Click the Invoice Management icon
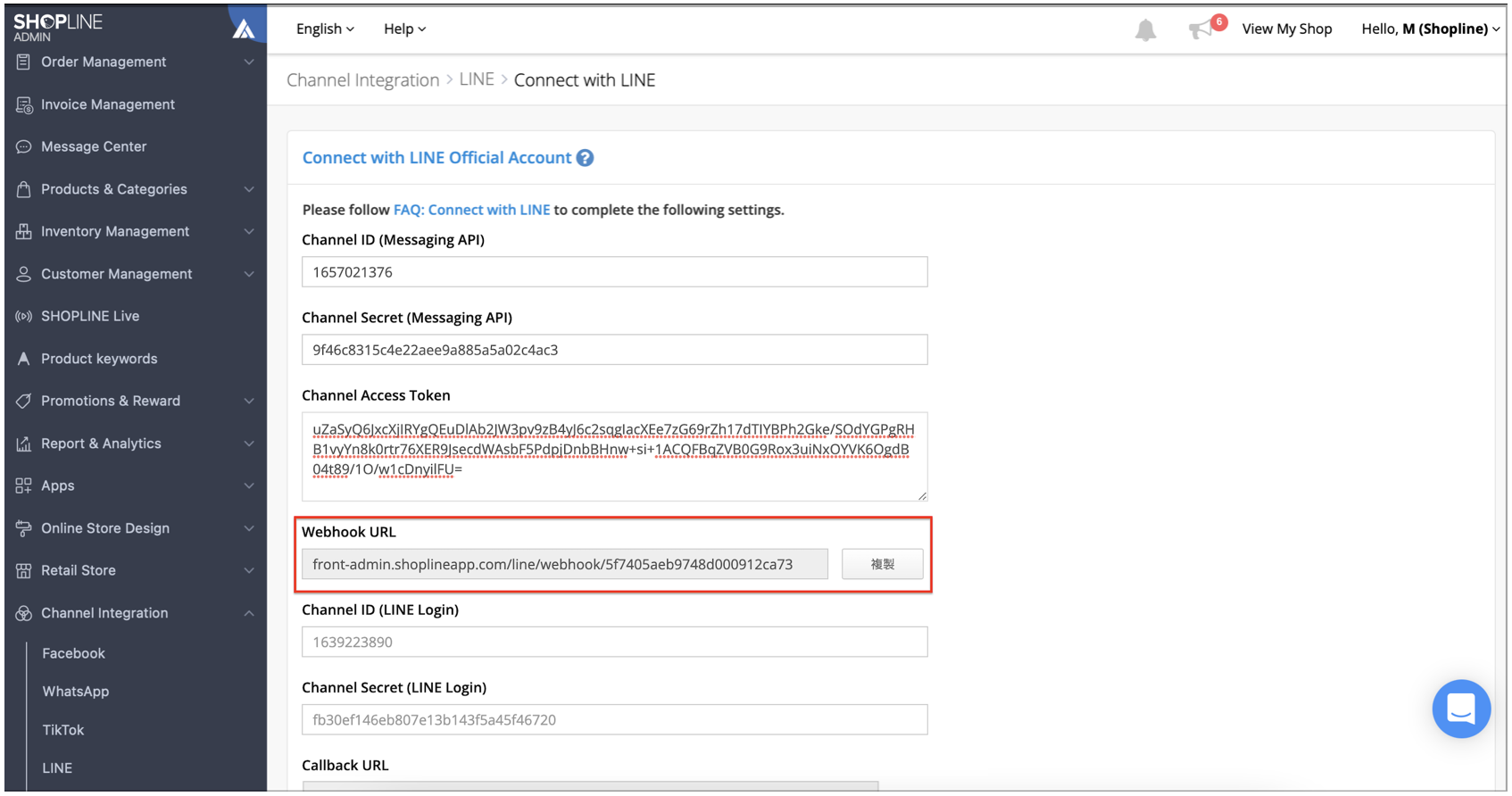This screenshot has height=796, width=1512. [x=24, y=104]
